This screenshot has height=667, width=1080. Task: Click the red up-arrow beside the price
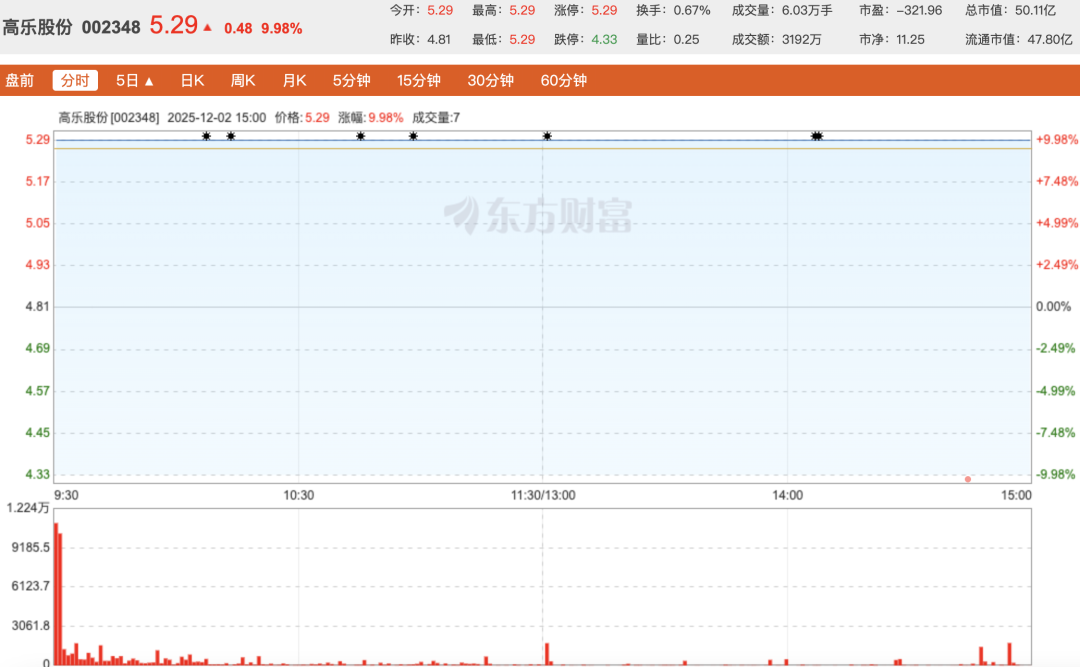pyautogui.click(x=207, y=28)
